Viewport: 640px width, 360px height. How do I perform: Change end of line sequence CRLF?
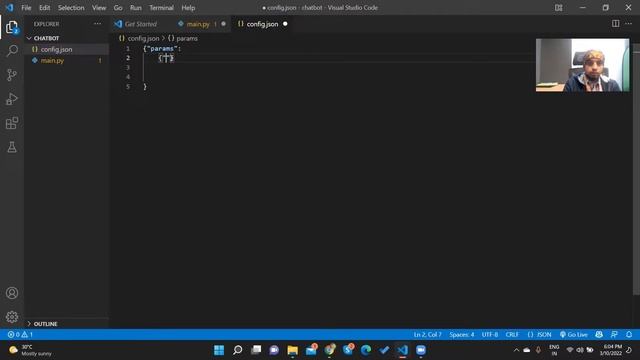point(512,334)
